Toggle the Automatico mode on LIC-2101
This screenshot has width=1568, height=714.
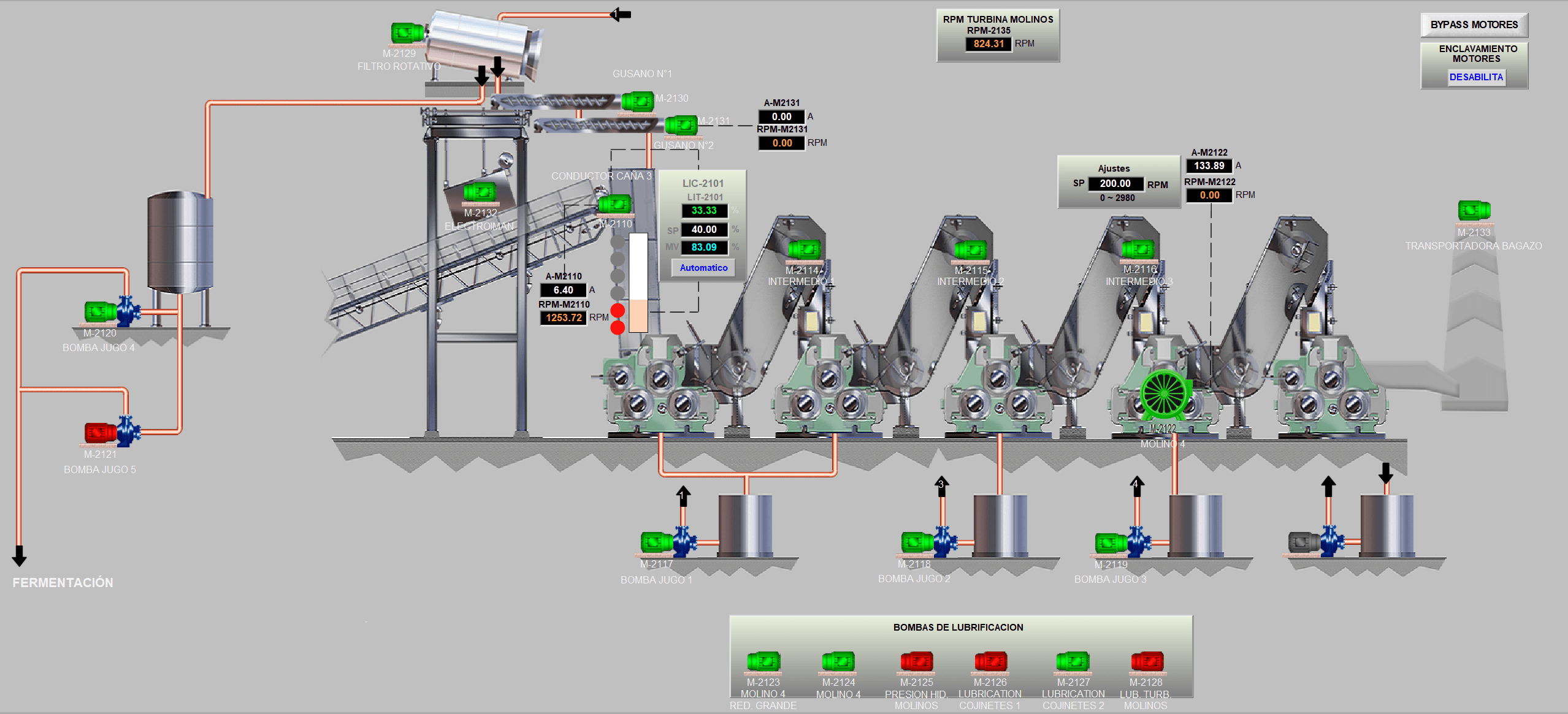(x=703, y=268)
